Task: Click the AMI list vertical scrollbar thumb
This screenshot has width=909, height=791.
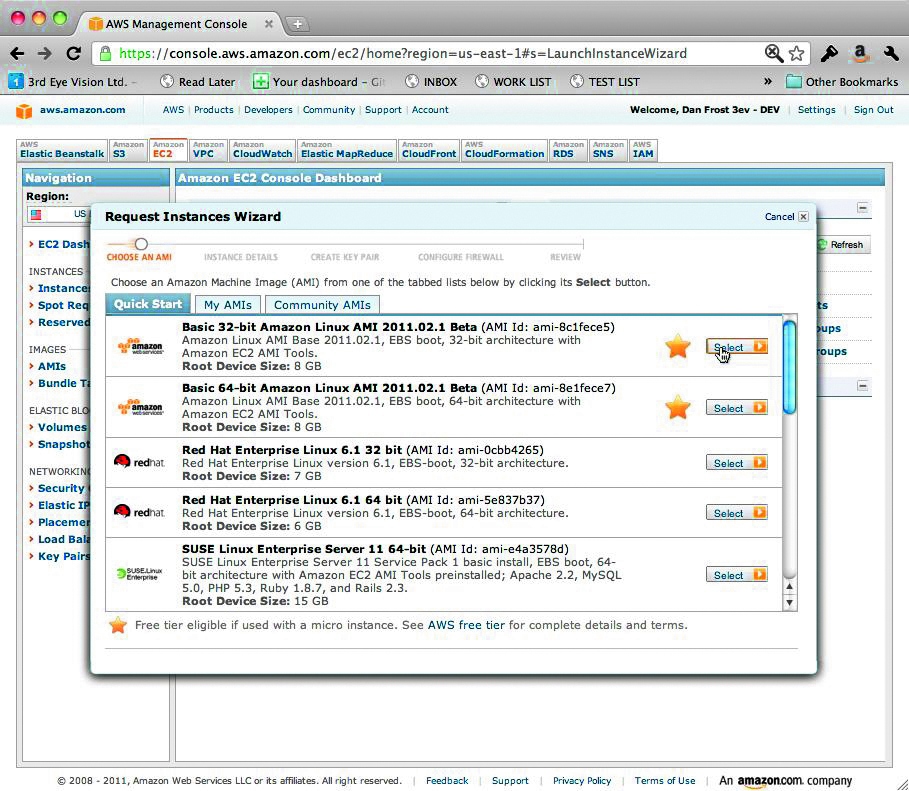Action: [x=789, y=368]
